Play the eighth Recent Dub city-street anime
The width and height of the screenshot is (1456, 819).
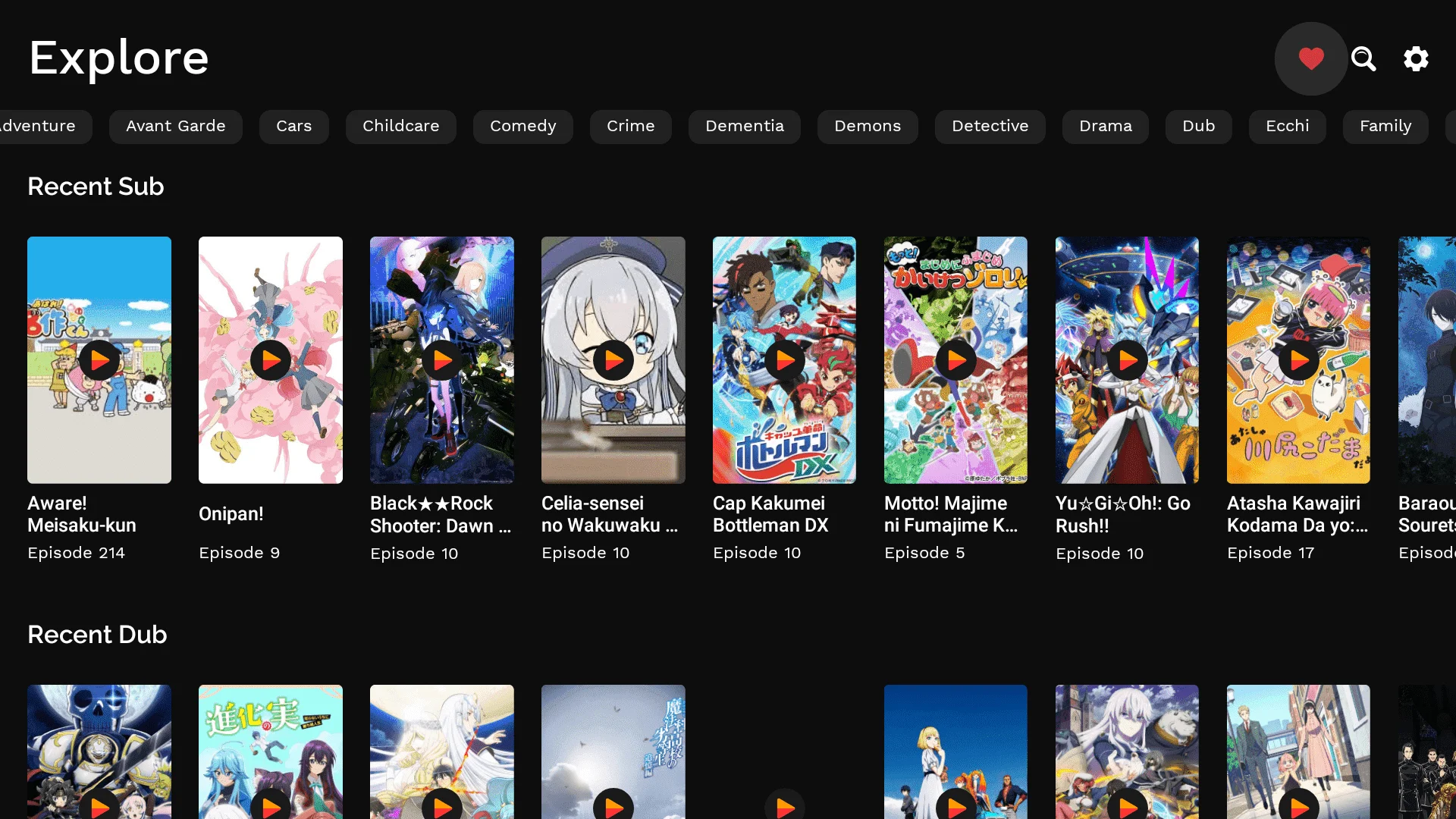pyautogui.click(x=1299, y=807)
